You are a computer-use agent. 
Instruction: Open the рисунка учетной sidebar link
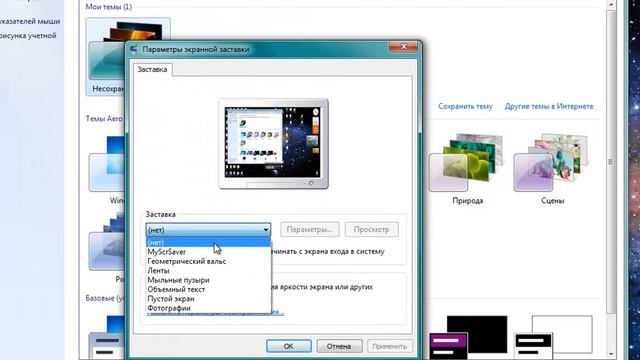[x=28, y=36]
